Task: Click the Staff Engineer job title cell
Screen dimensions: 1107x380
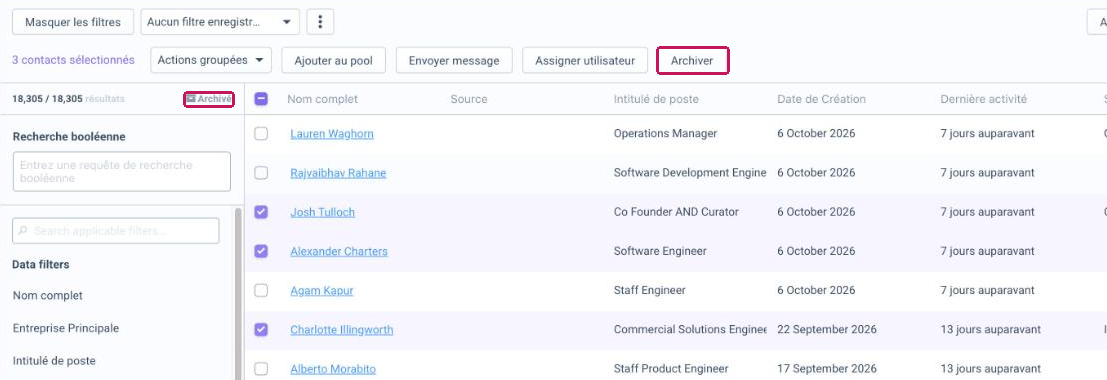Action: pos(650,290)
